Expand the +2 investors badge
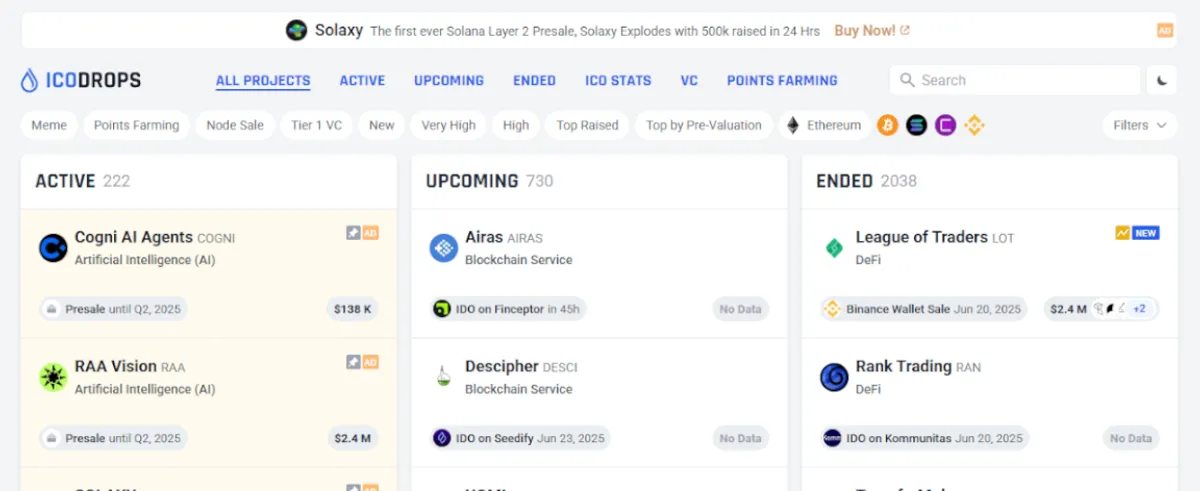1200x491 pixels. pyautogui.click(x=1138, y=309)
